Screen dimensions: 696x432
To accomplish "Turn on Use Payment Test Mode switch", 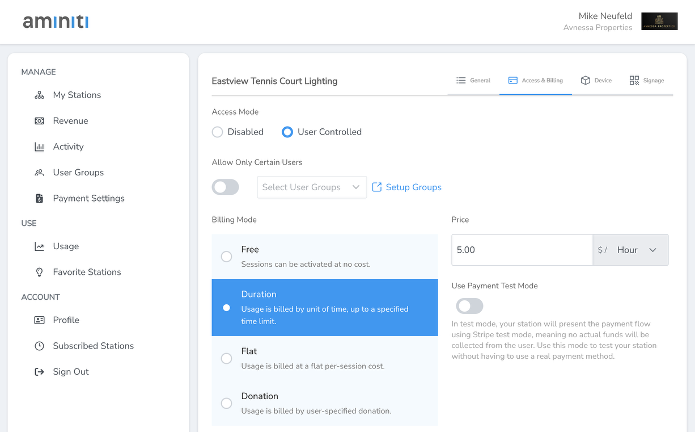I will [470, 306].
